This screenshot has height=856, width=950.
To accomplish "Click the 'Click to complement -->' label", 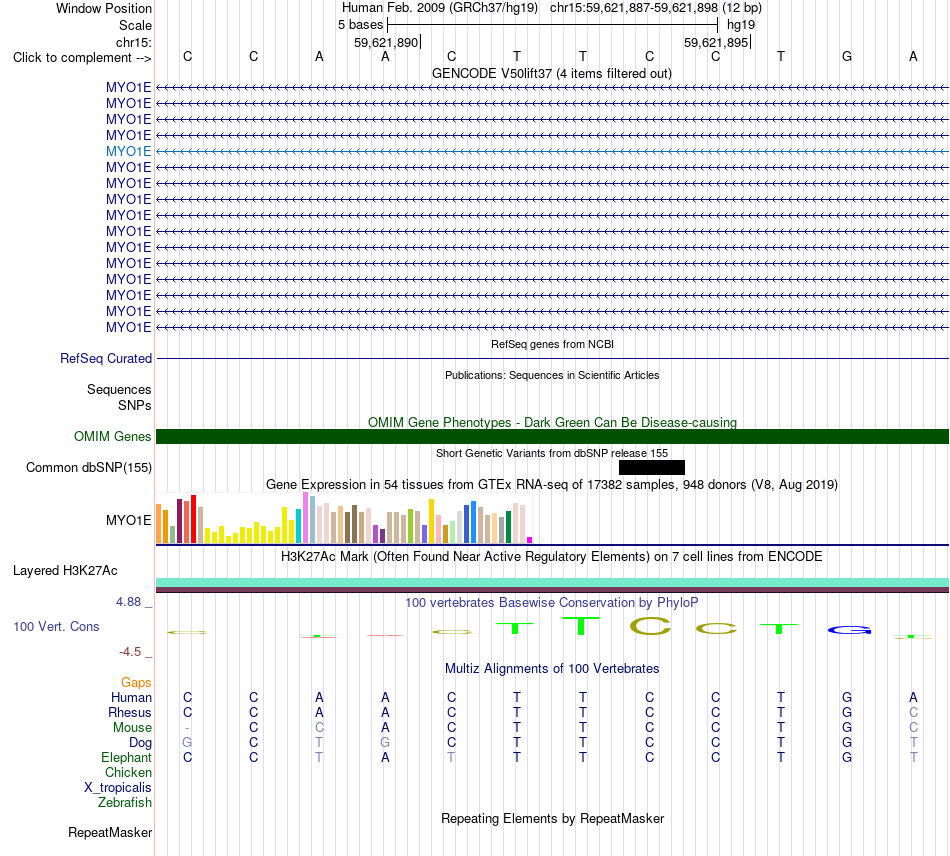I will 82,58.
